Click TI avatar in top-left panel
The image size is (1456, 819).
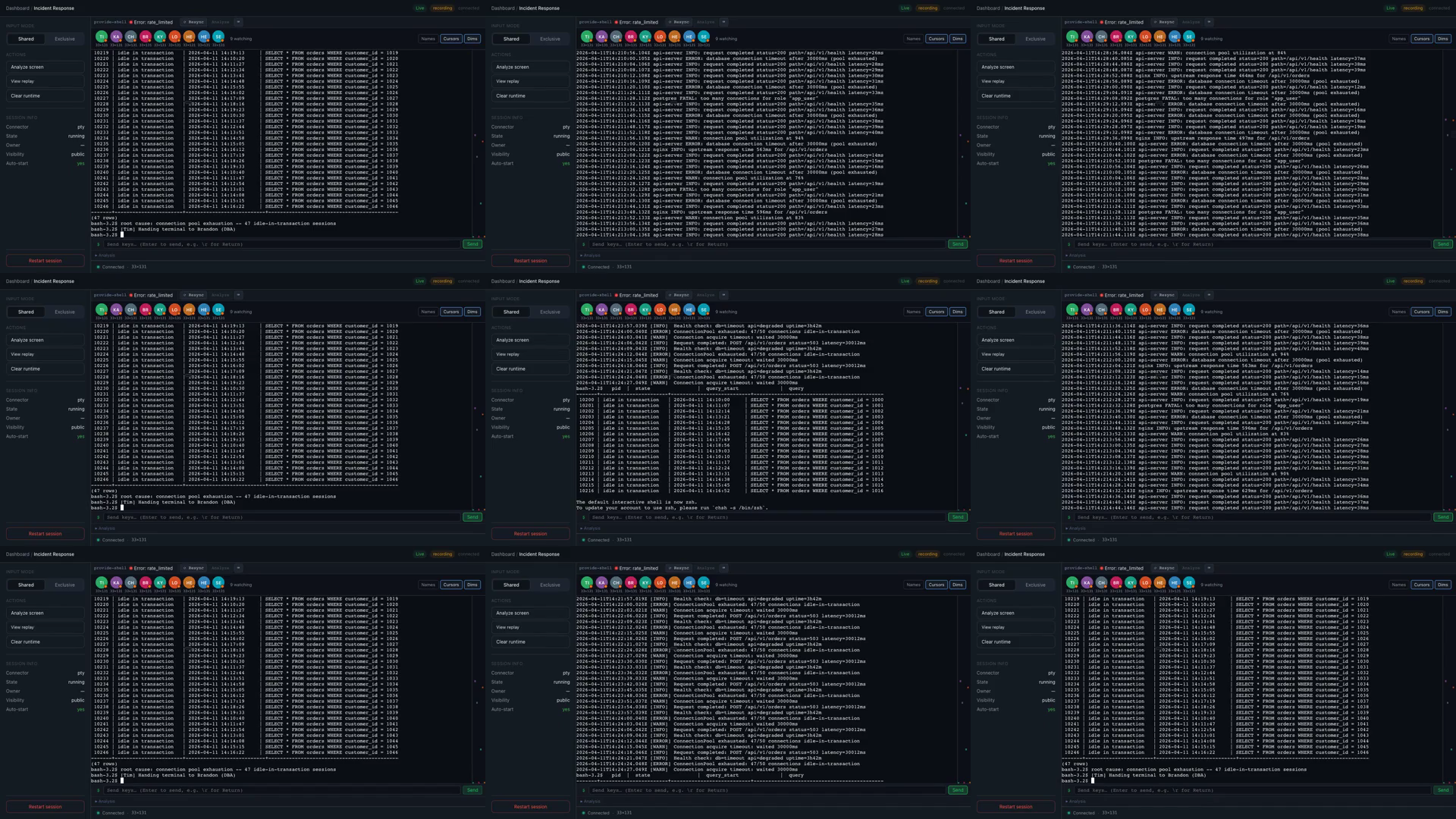[101, 36]
